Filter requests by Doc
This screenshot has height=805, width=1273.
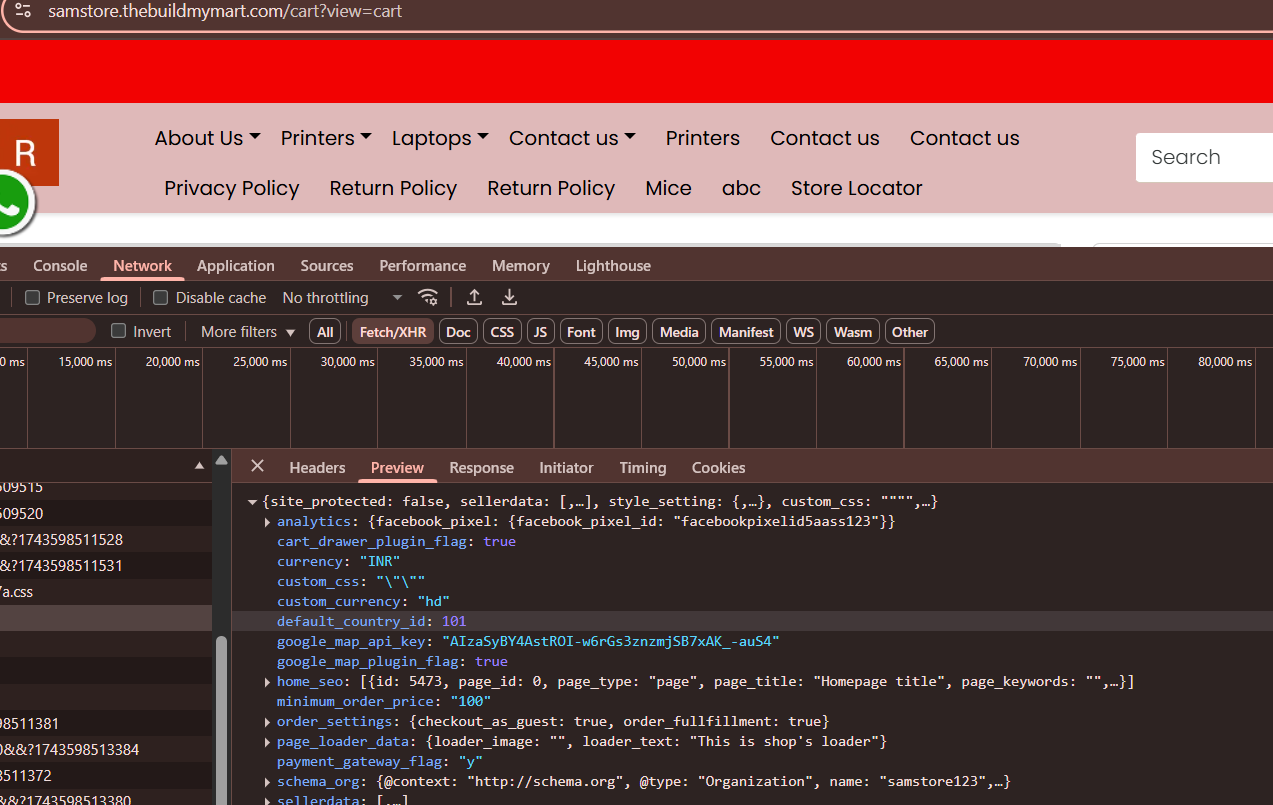(x=458, y=332)
